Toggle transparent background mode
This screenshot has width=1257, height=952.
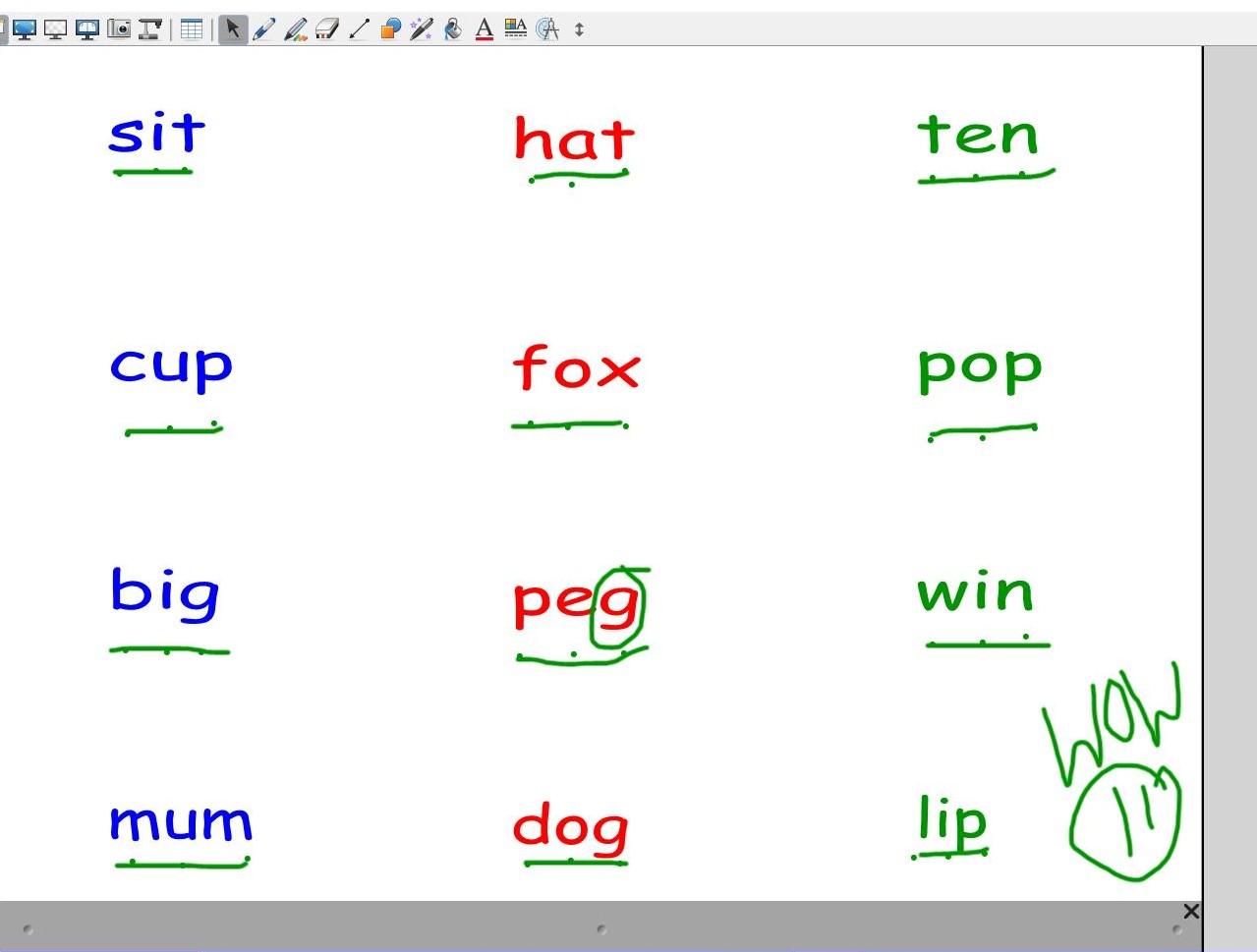tap(56, 29)
